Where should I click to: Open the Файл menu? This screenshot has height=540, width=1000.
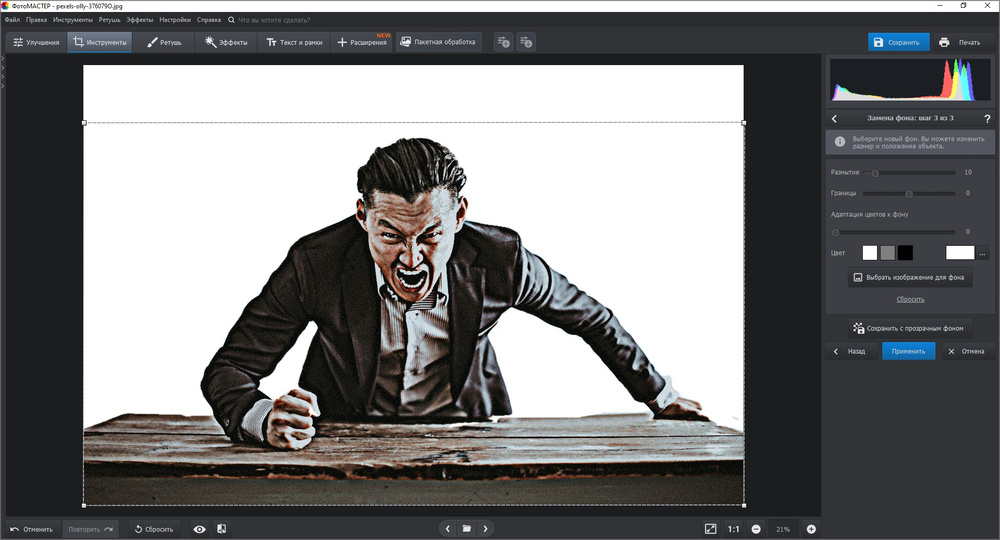12,19
